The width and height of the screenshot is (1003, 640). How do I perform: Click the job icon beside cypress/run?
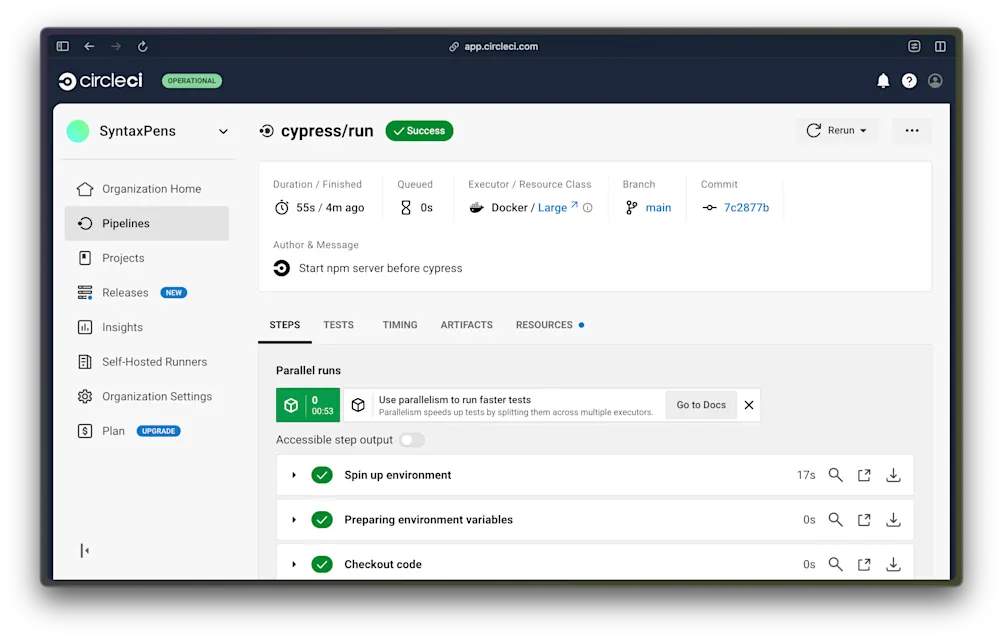pyautogui.click(x=267, y=131)
